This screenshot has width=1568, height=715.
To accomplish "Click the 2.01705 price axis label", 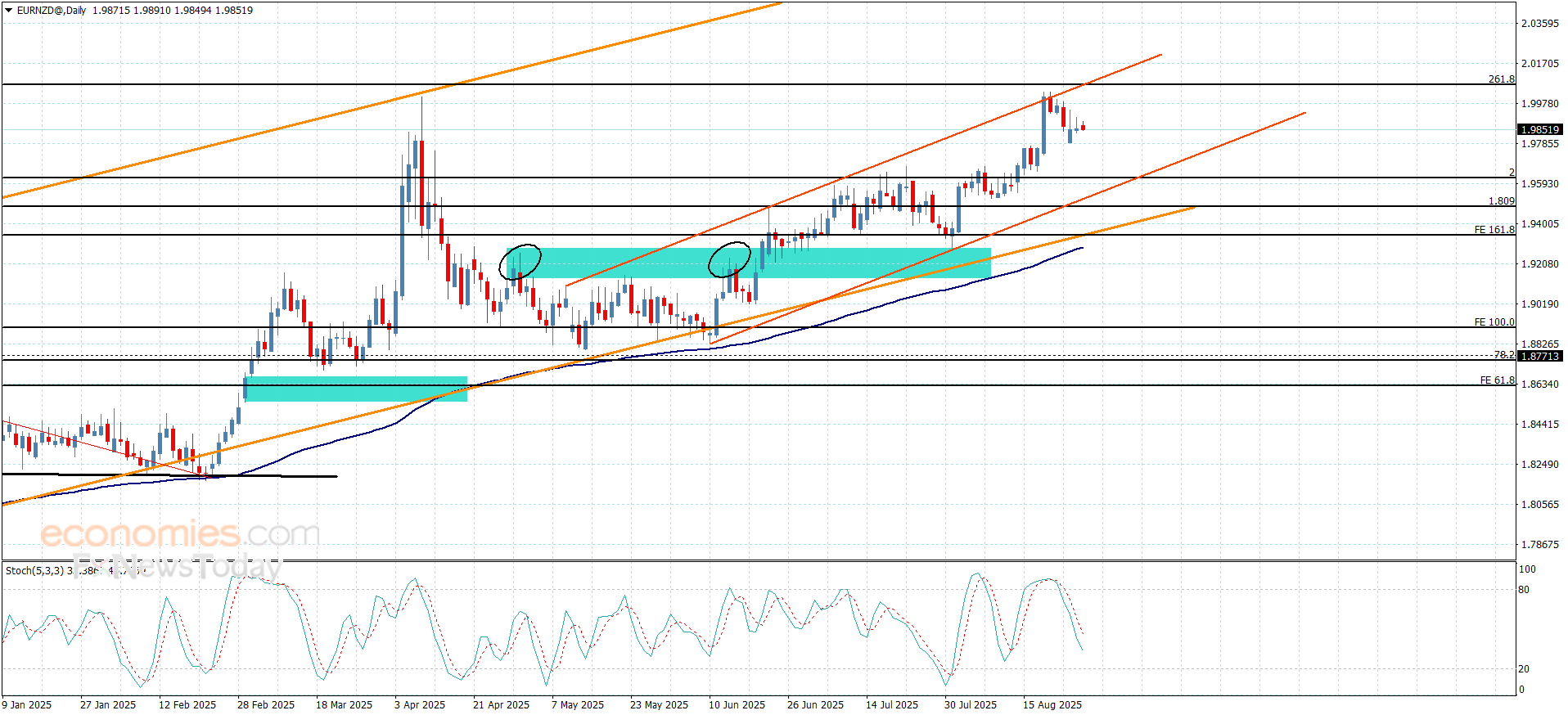I will (x=1540, y=63).
